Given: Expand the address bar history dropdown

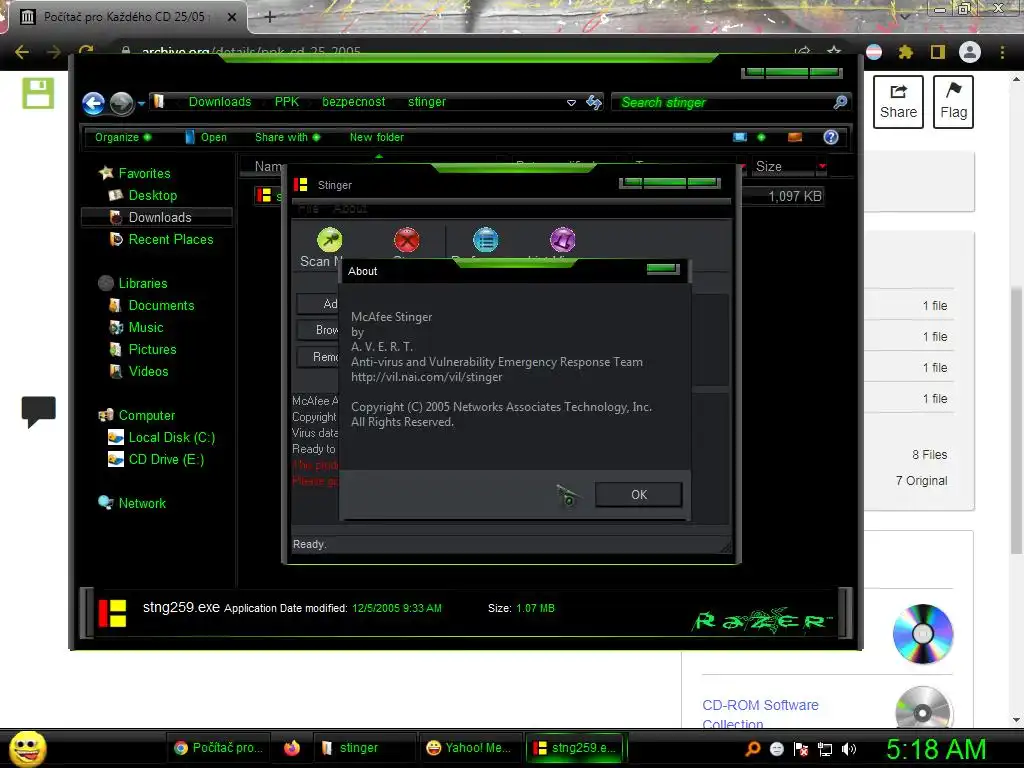Looking at the screenshot, I should pos(571,103).
